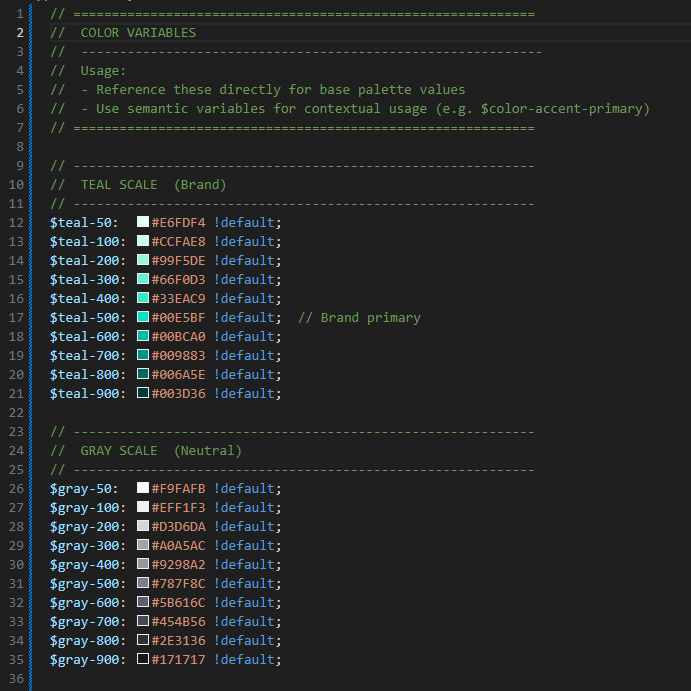Open the #A0A5AC gray-300 color swatch

pyautogui.click(x=143, y=545)
